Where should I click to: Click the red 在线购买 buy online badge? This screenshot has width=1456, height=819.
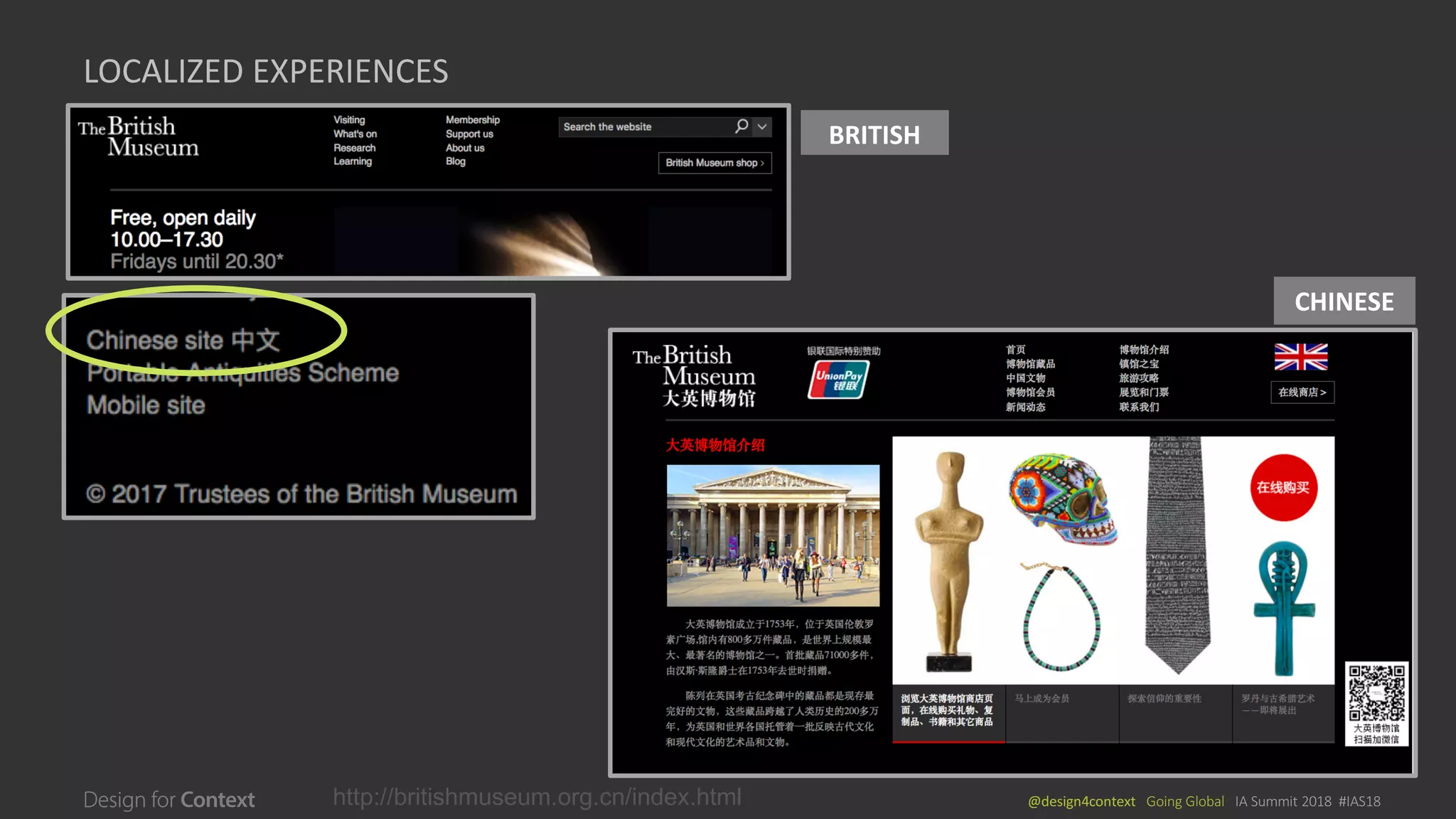(1283, 488)
